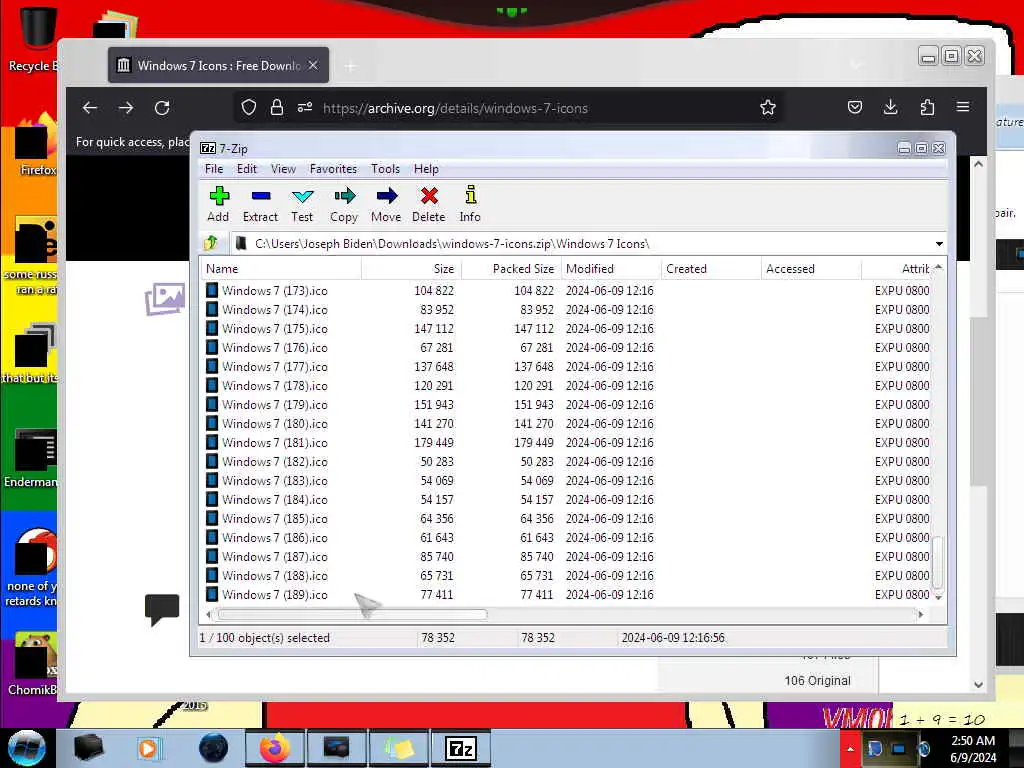1024x768 pixels.
Task: Click the Delete toolbar icon
Action: pos(428,204)
